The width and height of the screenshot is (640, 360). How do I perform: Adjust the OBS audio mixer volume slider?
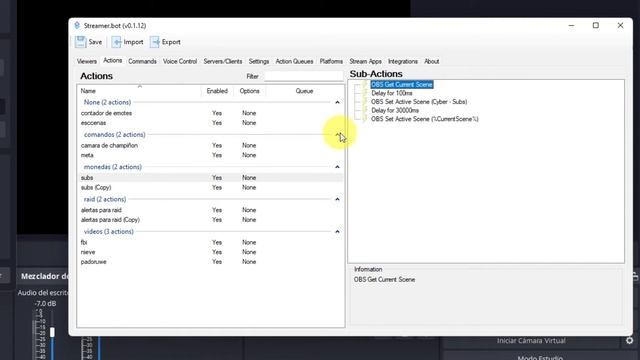[52, 332]
